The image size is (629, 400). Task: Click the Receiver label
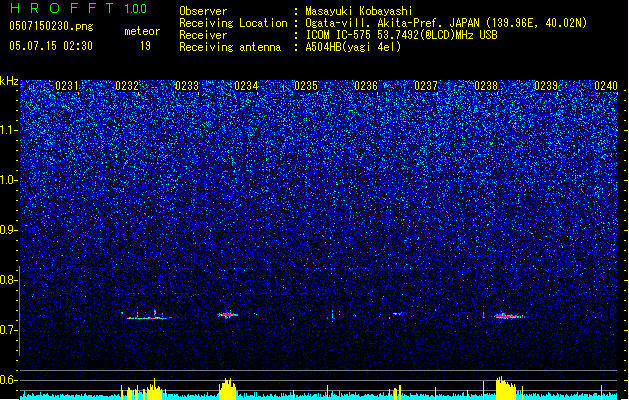[203, 35]
